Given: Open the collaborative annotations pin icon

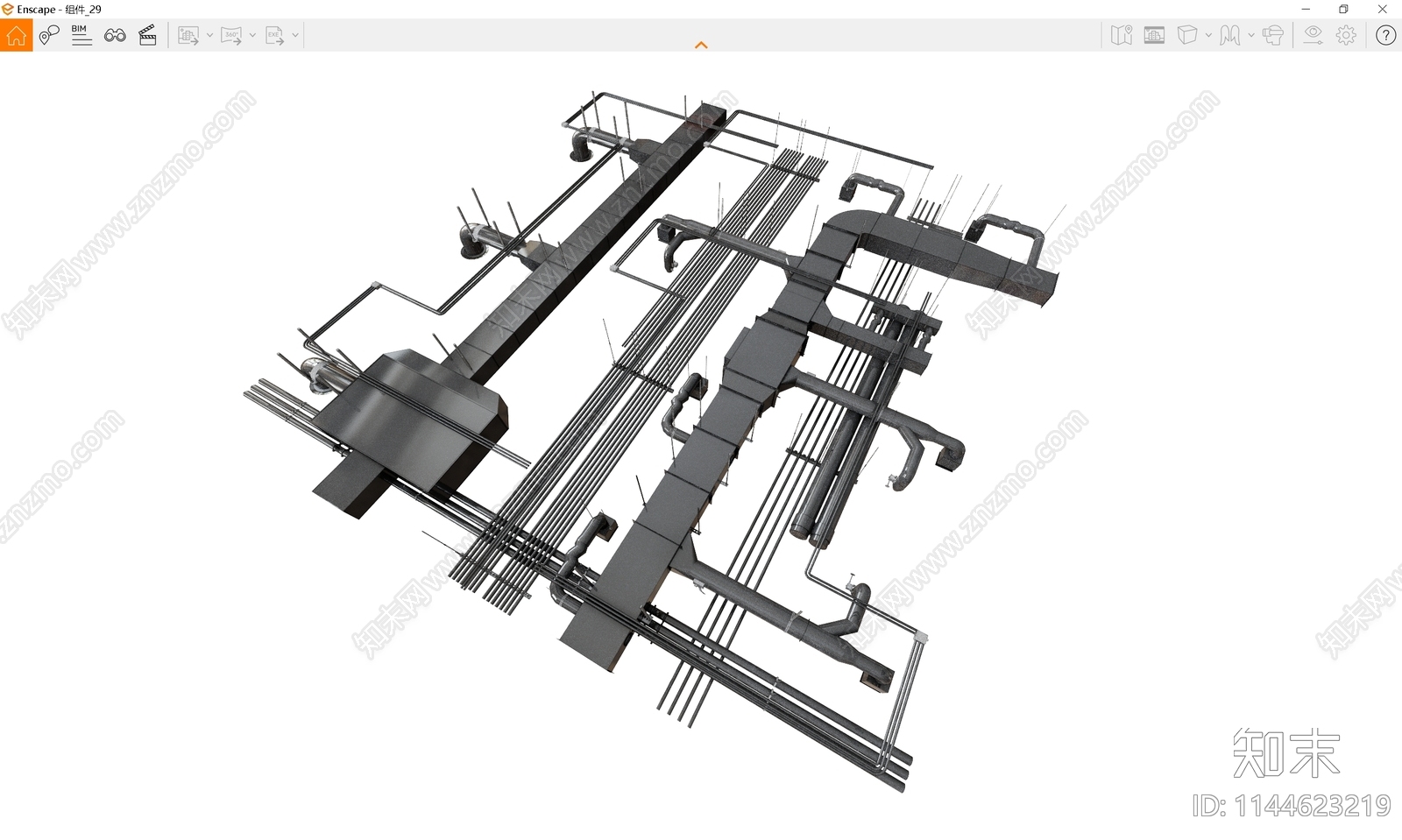Looking at the screenshot, I should pyautogui.click(x=49, y=36).
